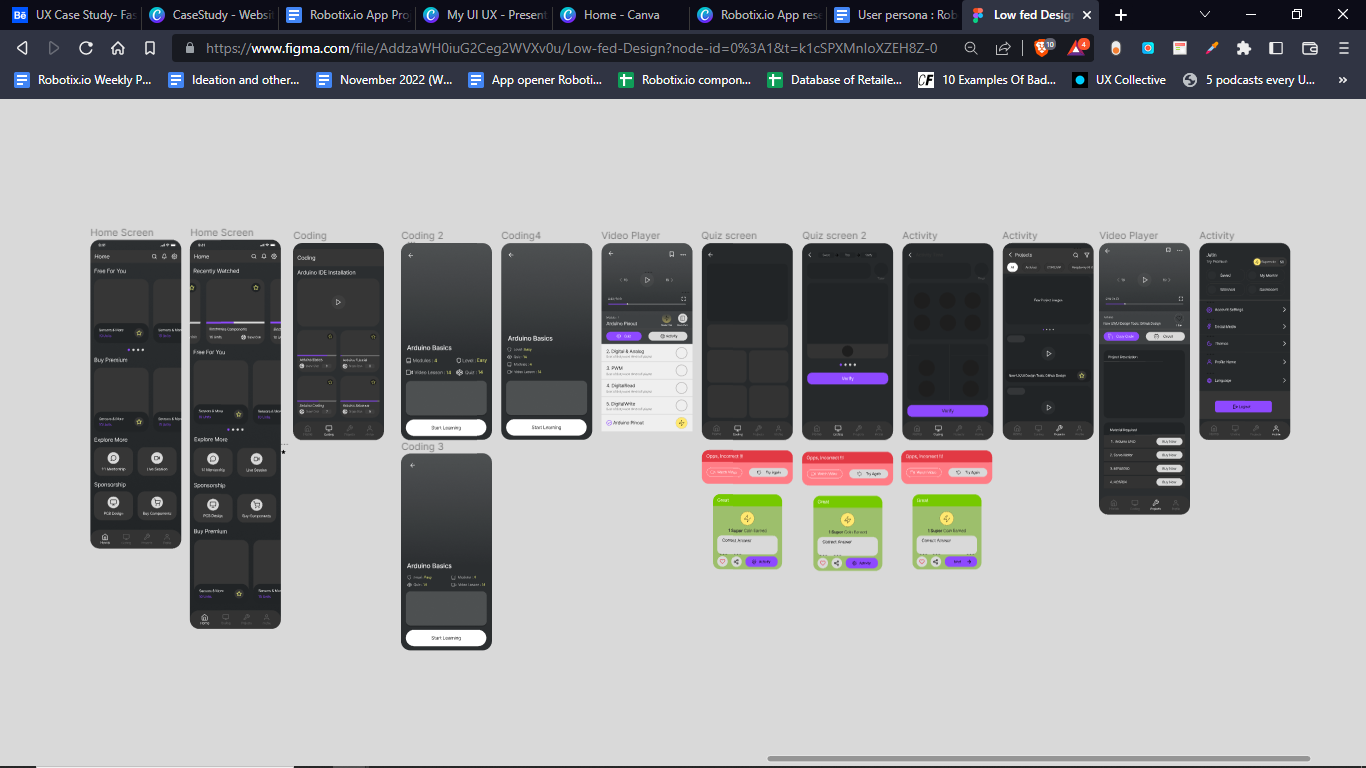Open Robotix.io Weekly P... bookmark
1366x768 pixels.
(83, 80)
